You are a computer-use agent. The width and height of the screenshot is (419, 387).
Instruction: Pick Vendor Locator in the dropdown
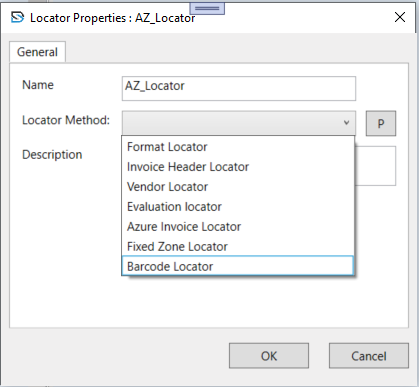(x=238, y=187)
